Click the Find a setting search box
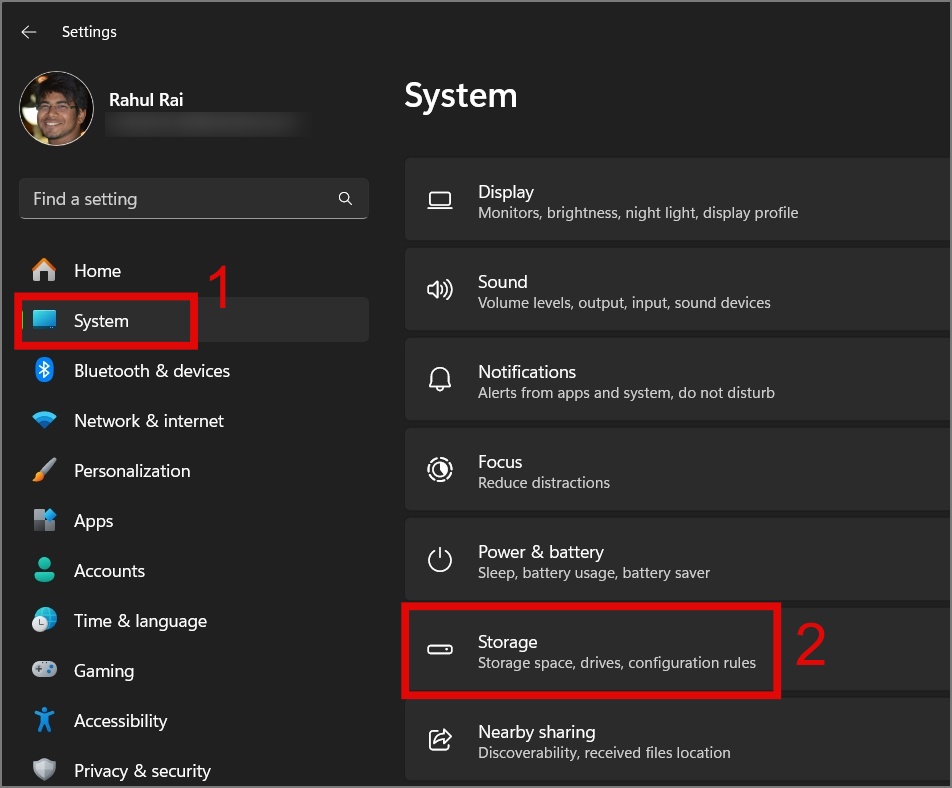Image resolution: width=952 pixels, height=788 pixels. [180, 199]
